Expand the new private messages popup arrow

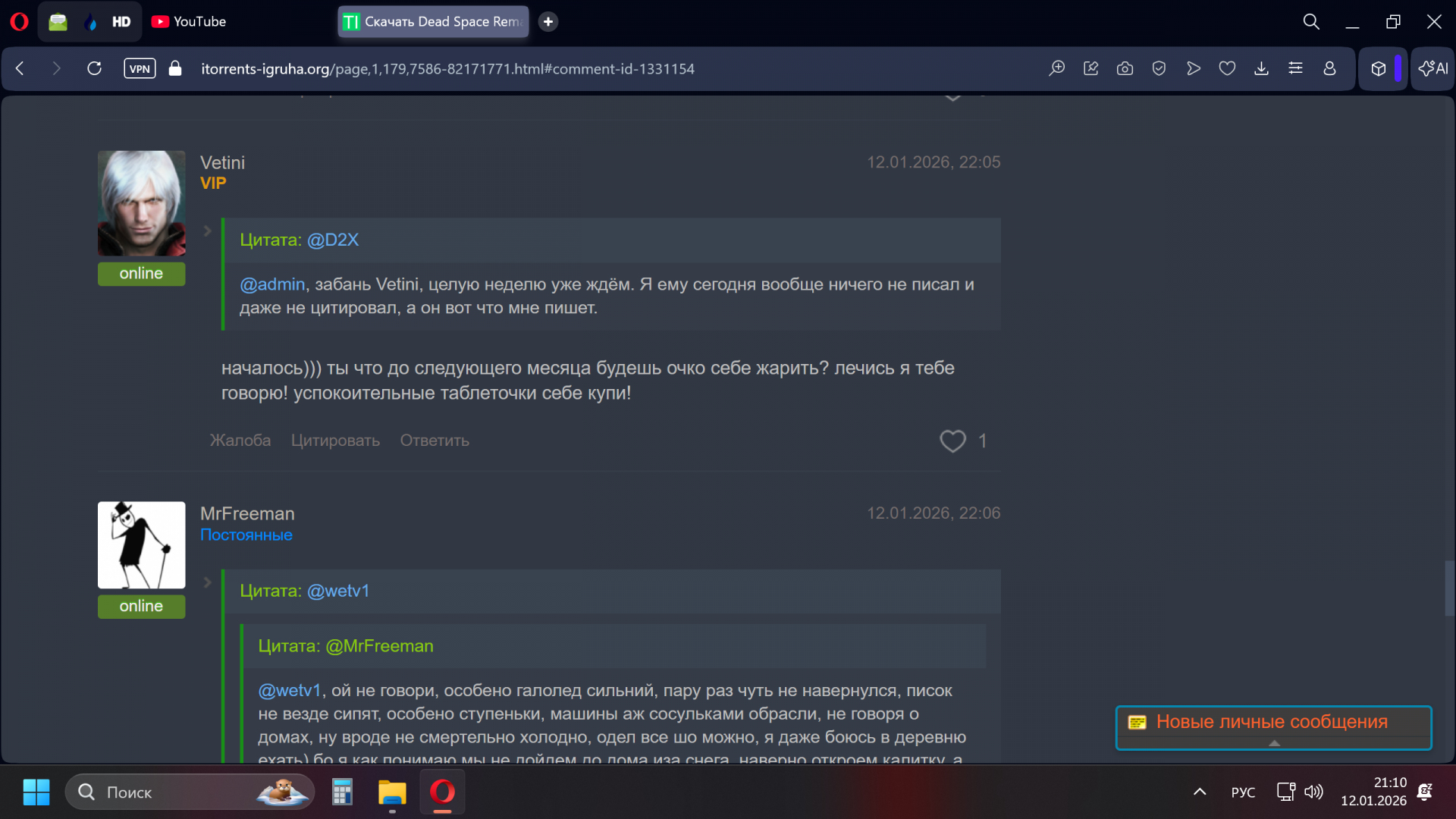pos(1274,743)
